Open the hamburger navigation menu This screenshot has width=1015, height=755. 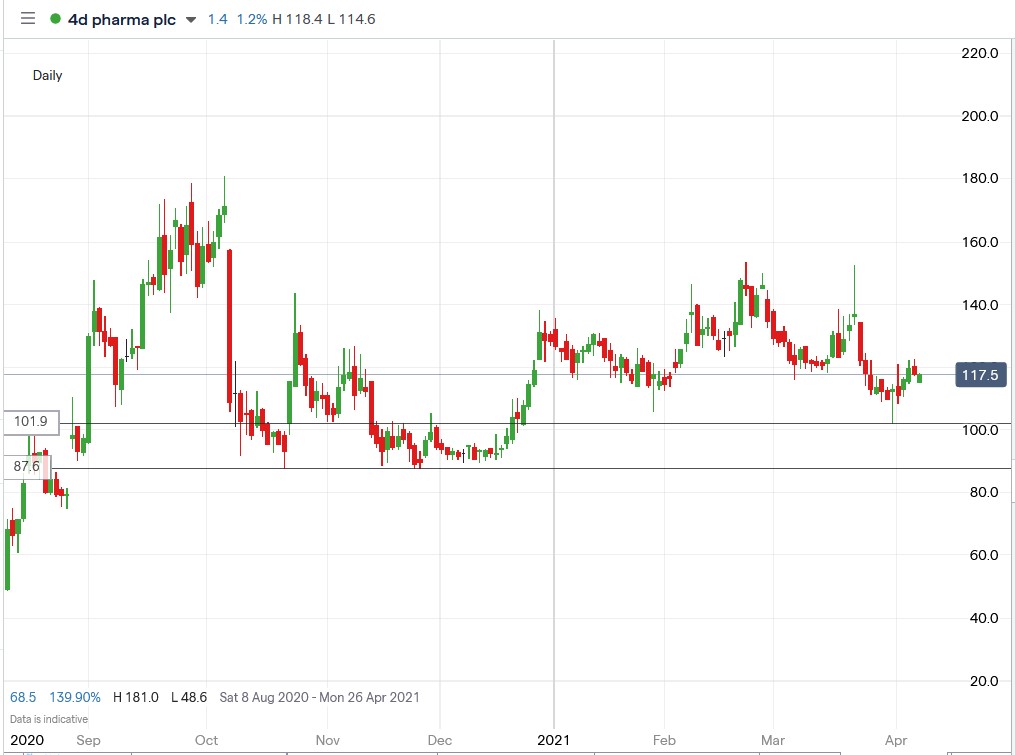tap(27, 18)
